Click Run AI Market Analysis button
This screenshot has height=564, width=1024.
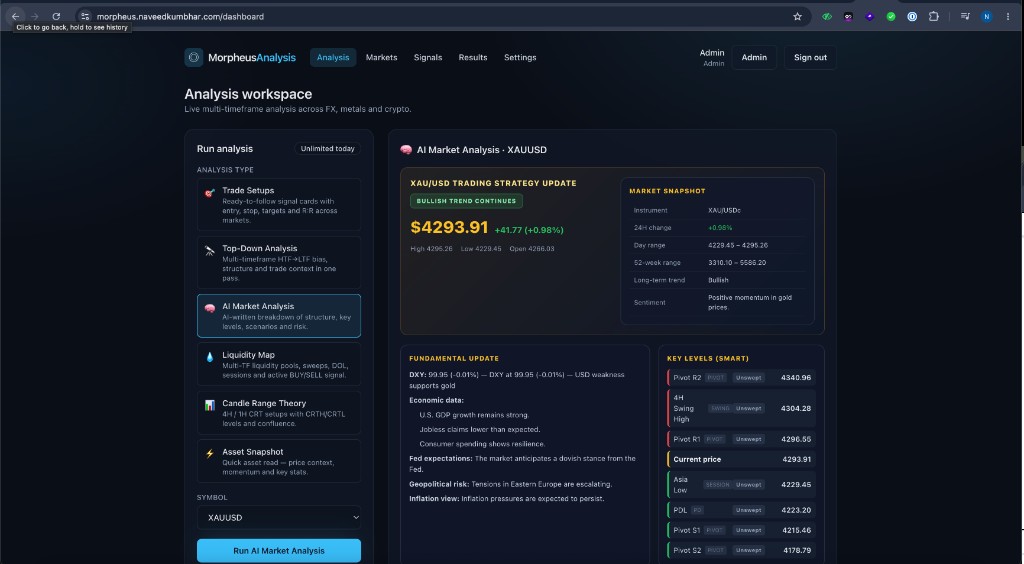[279, 551]
